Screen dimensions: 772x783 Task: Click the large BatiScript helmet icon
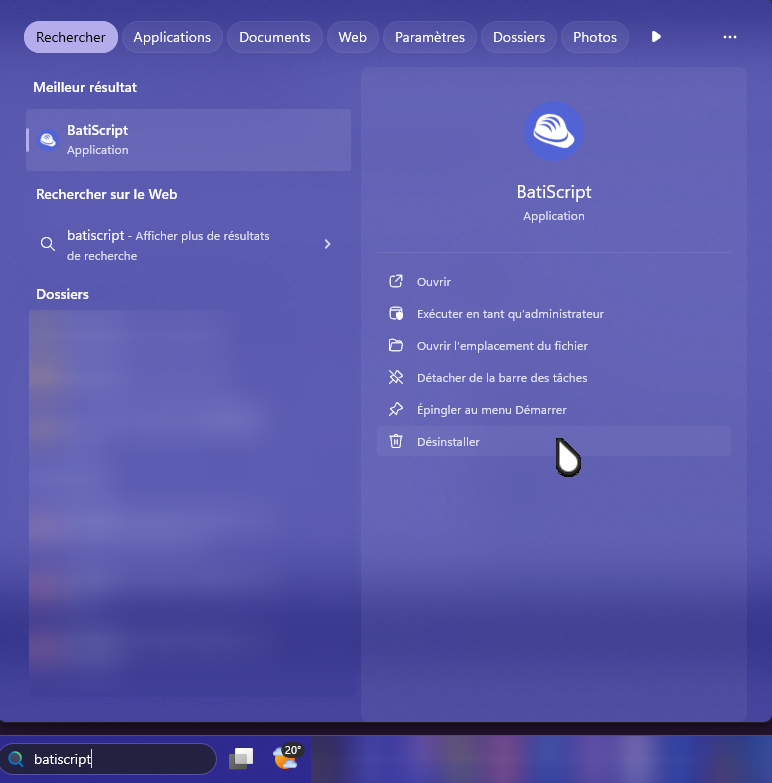click(554, 131)
